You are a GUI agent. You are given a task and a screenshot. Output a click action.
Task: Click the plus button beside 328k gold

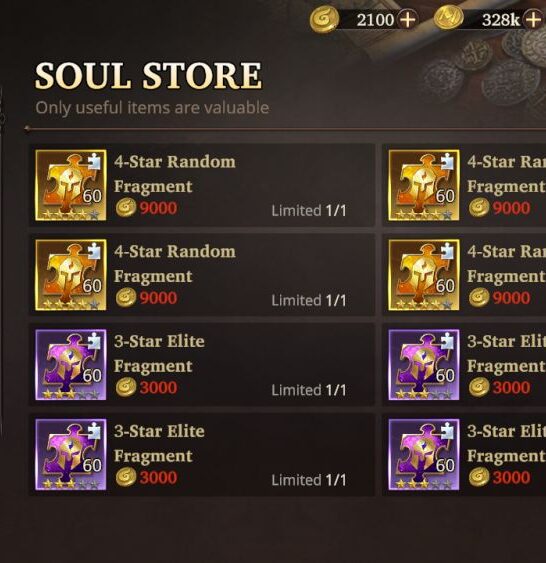533,19
